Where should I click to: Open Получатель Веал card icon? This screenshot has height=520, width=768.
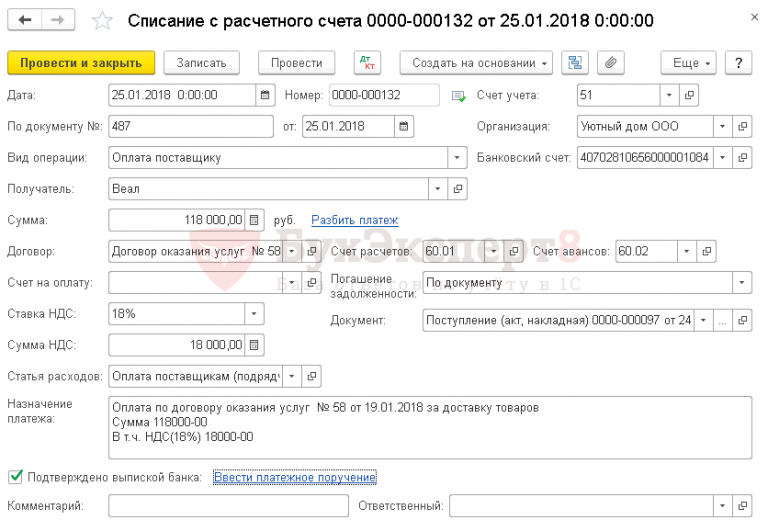point(457,189)
